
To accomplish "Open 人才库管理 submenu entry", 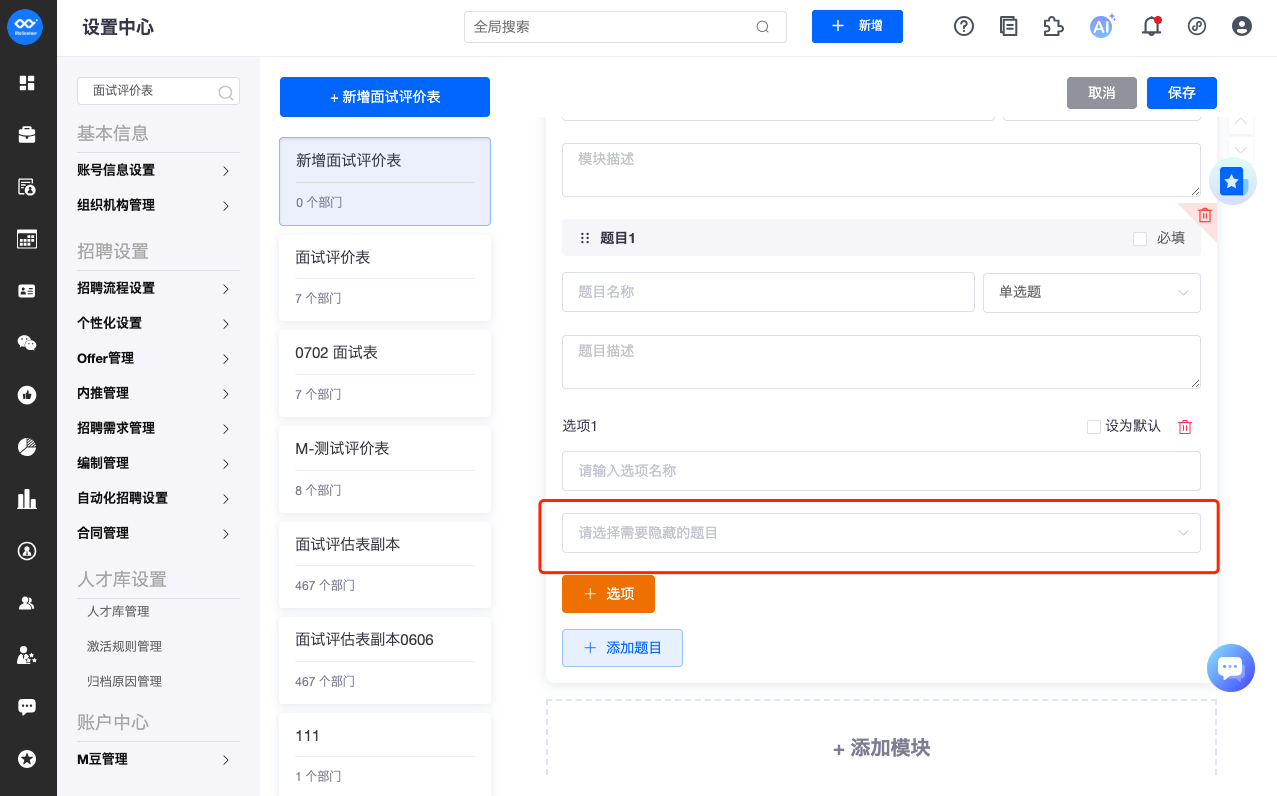I will click(118, 611).
